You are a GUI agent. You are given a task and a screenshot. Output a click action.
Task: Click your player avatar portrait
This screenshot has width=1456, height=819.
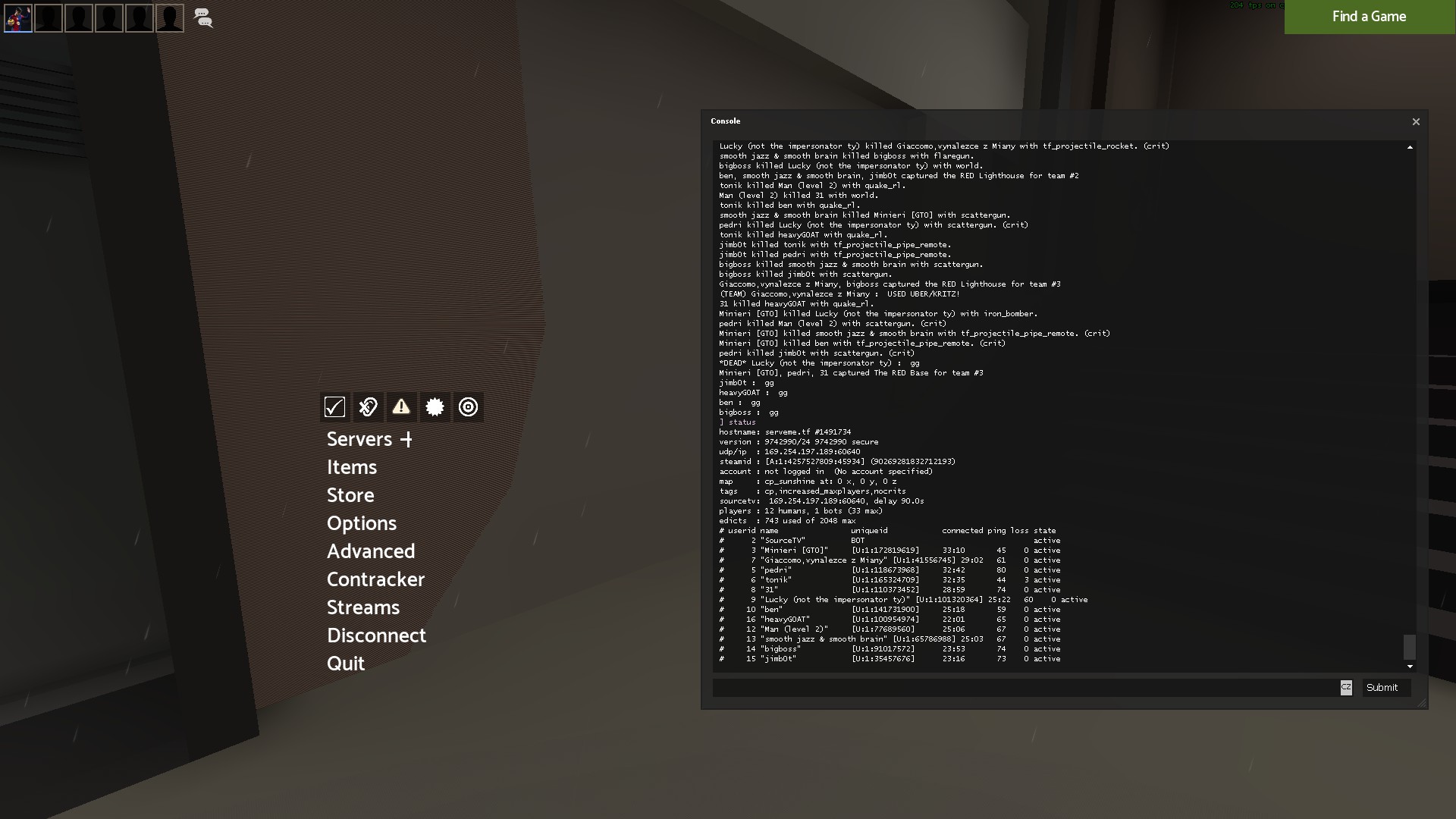pyautogui.click(x=18, y=17)
